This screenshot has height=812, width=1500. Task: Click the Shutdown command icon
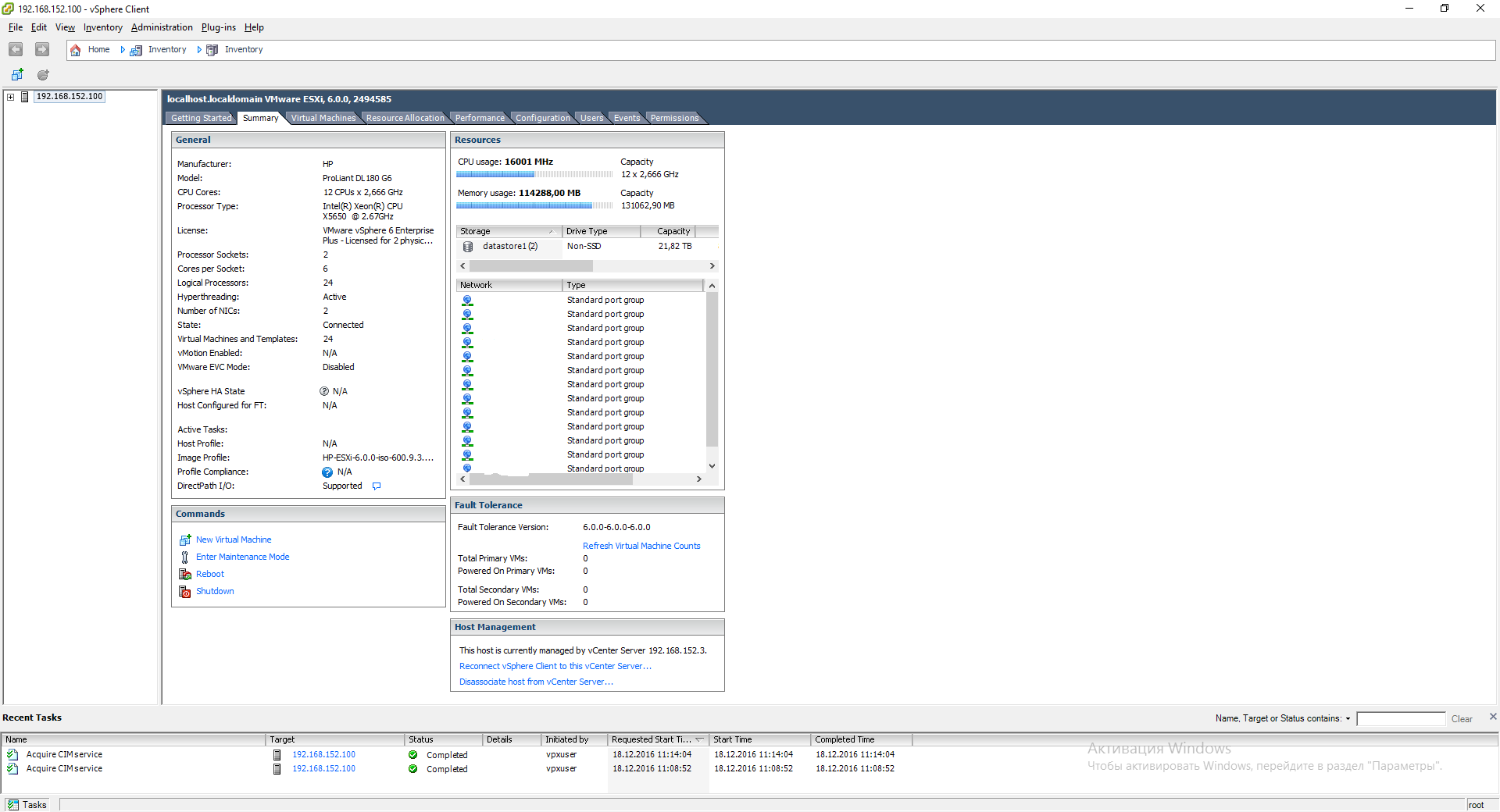coord(185,591)
